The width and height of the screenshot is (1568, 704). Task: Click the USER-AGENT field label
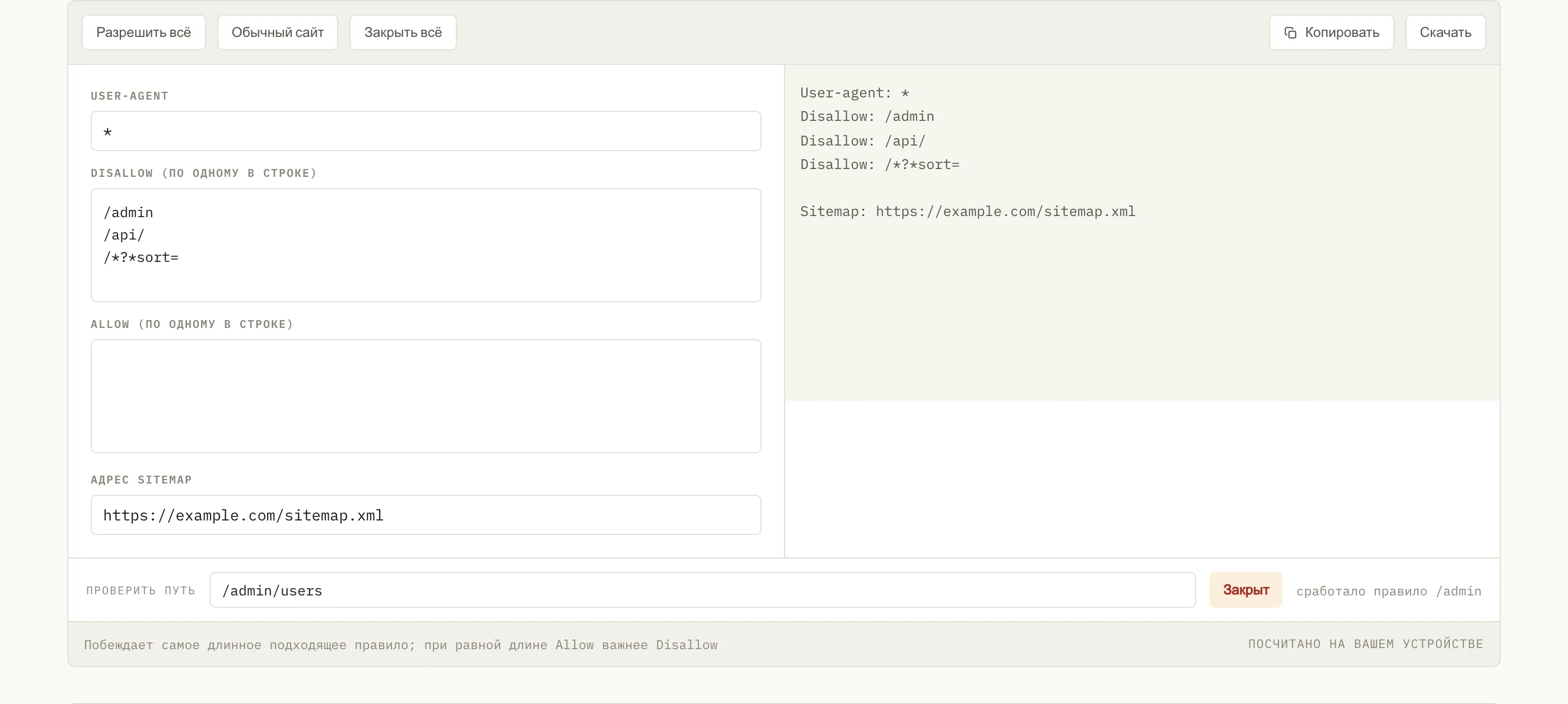[x=130, y=96]
